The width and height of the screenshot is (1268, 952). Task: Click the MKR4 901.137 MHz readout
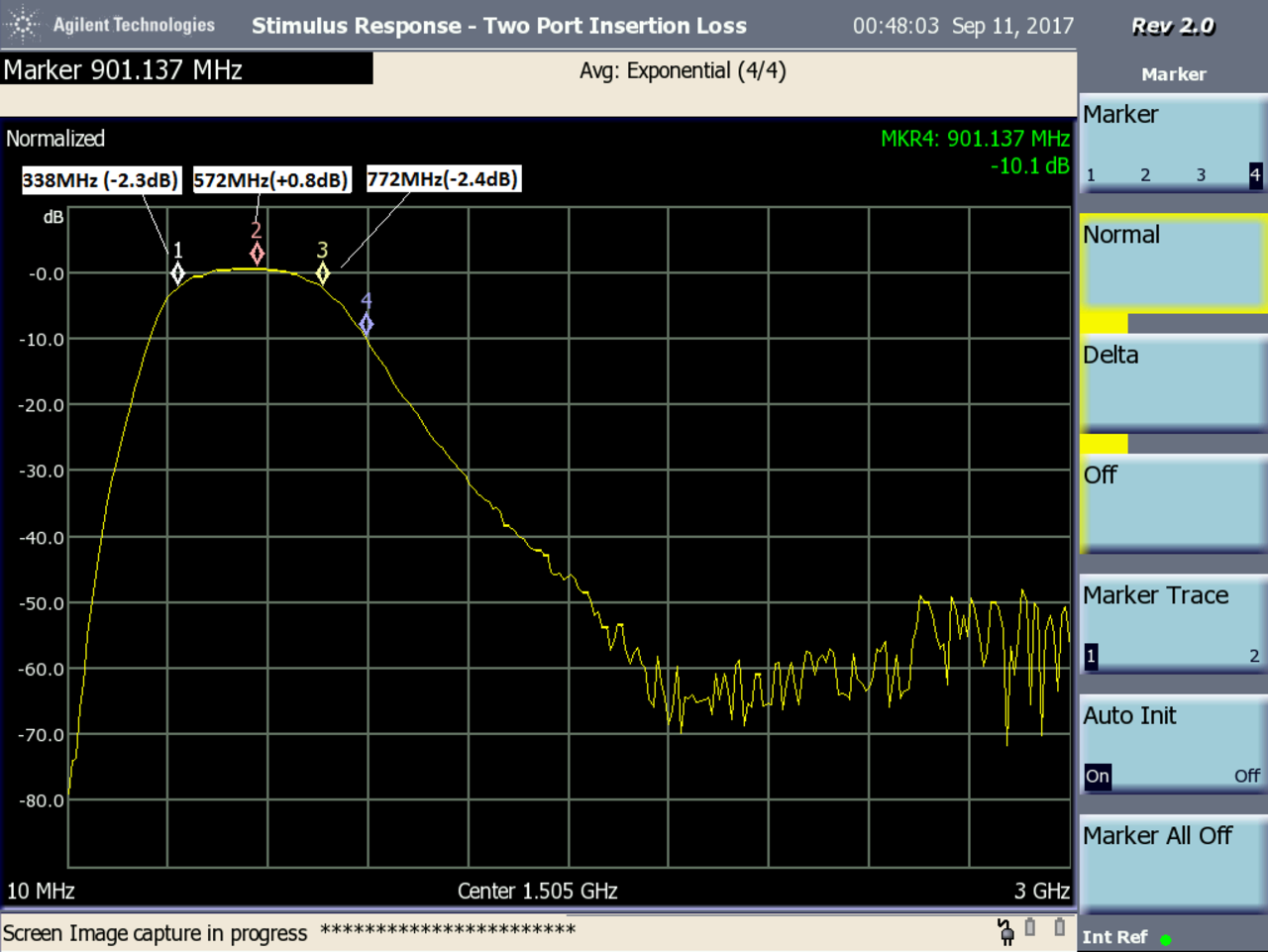[975, 139]
